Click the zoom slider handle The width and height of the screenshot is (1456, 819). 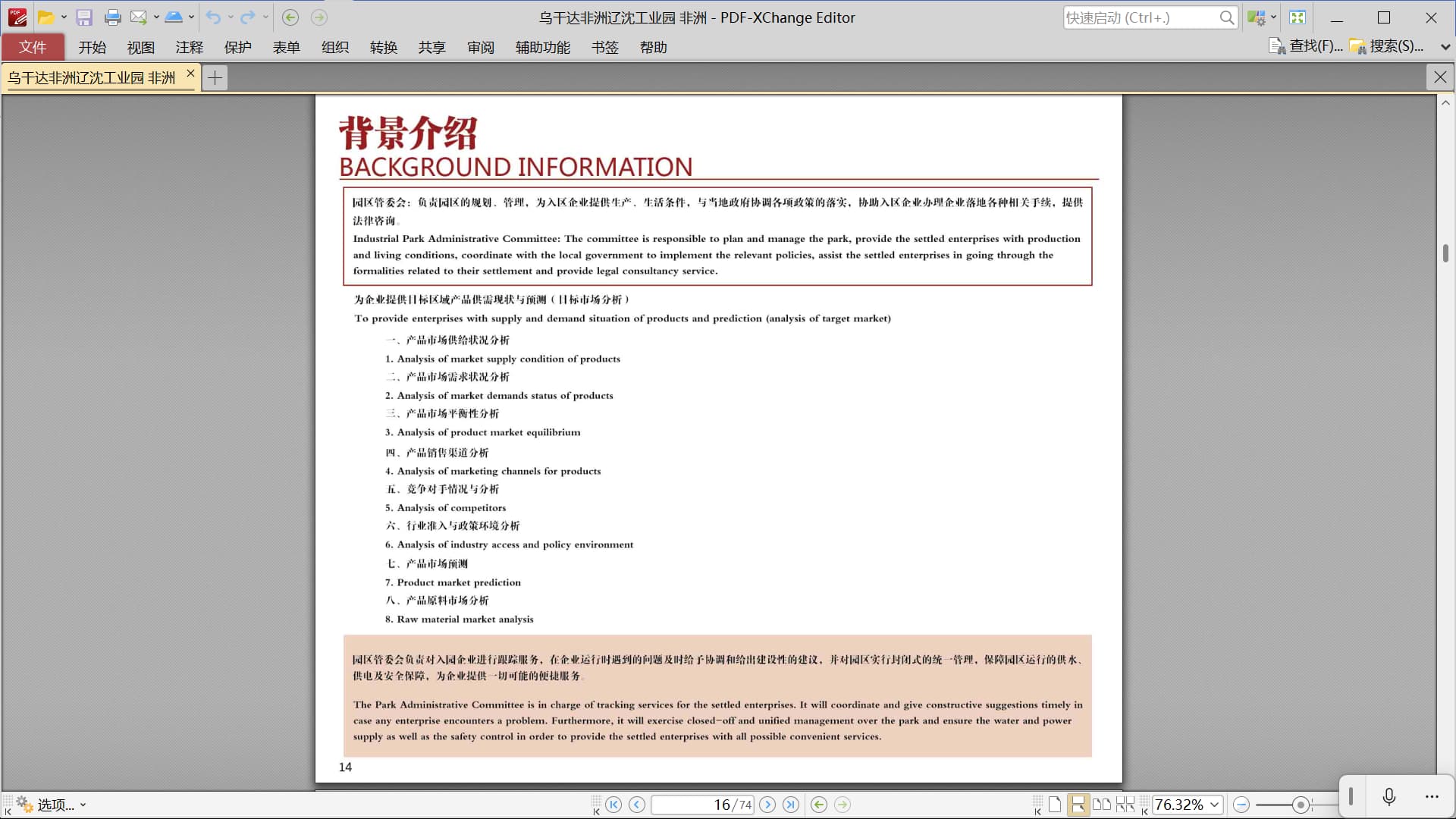coord(1301,805)
